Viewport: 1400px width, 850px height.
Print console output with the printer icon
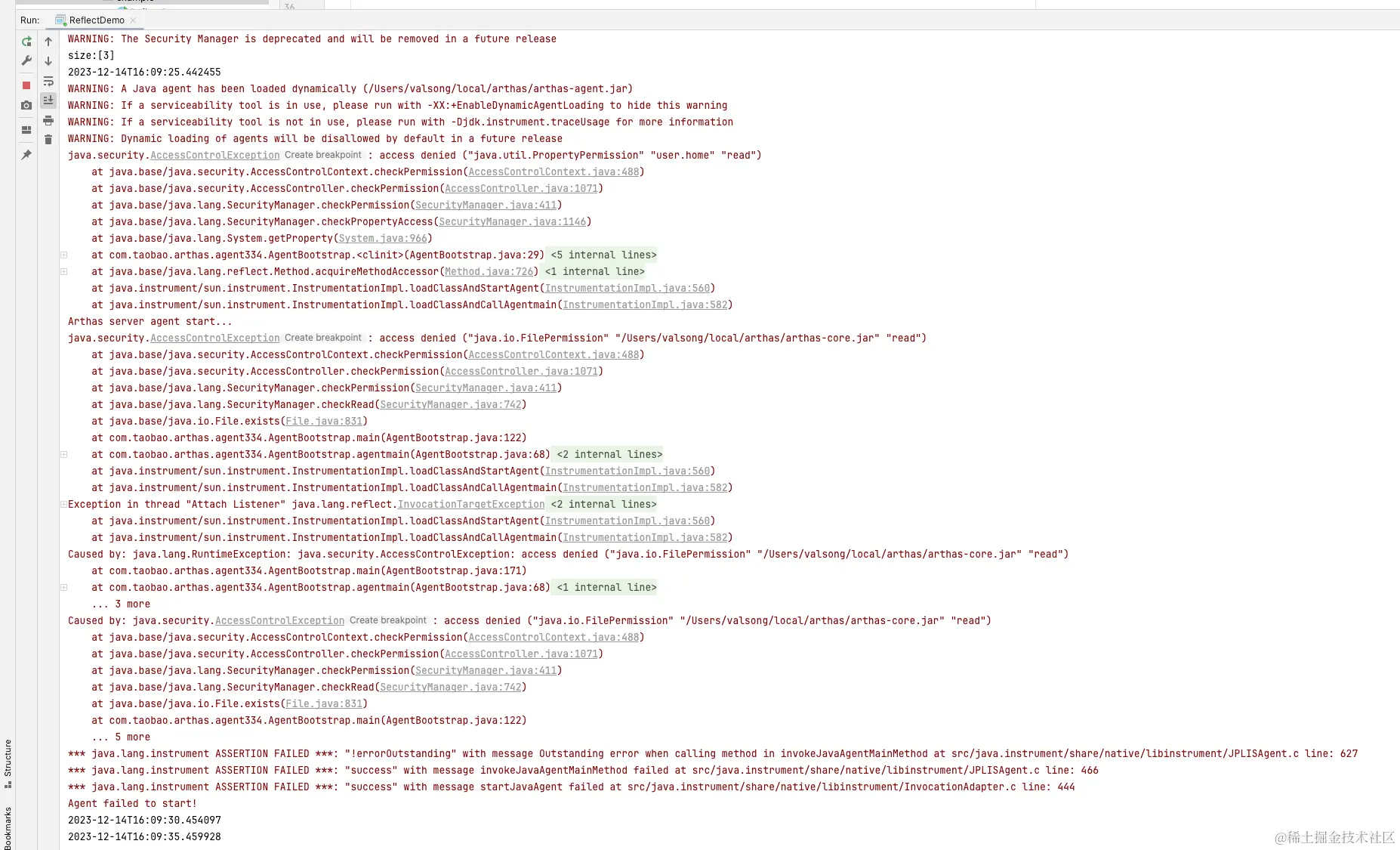pyautogui.click(x=48, y=120)
